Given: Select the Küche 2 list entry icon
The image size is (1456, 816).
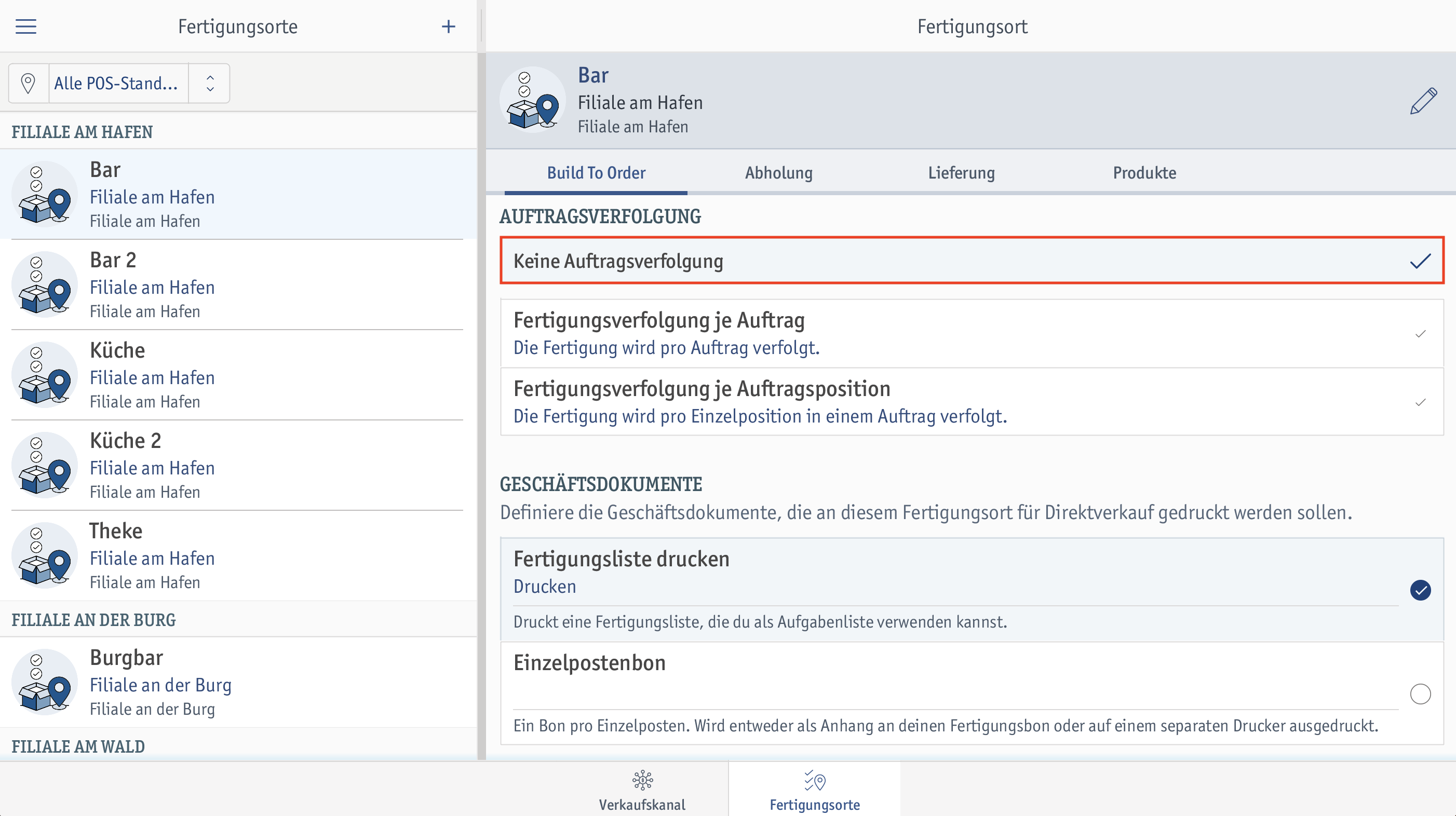Looking at the screenshot, I should tap(45, 465).
